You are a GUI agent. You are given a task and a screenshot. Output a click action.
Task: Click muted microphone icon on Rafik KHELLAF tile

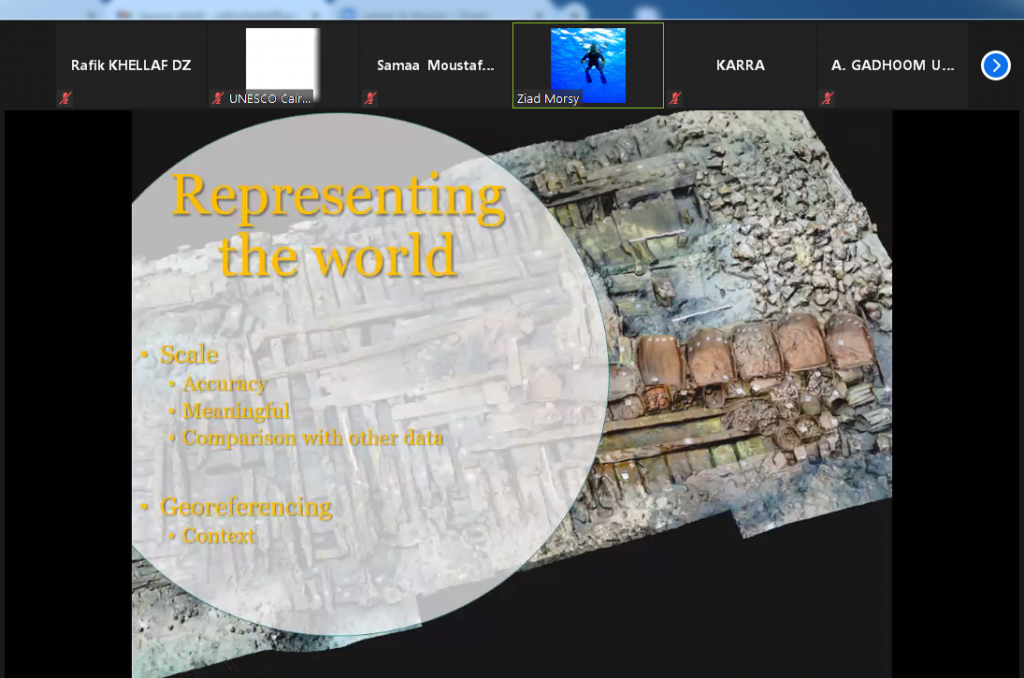tap(65, 98)
